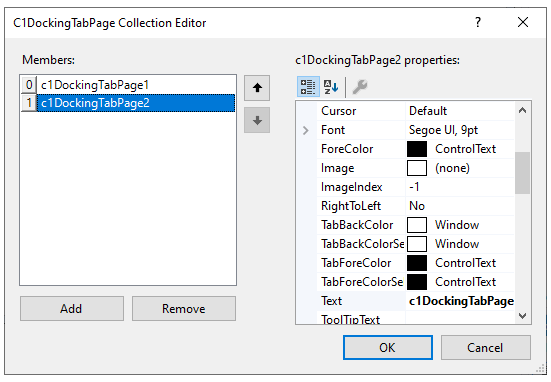Click the property grid scrollbar thumb

pyautogui.click(x=523, y=173)
